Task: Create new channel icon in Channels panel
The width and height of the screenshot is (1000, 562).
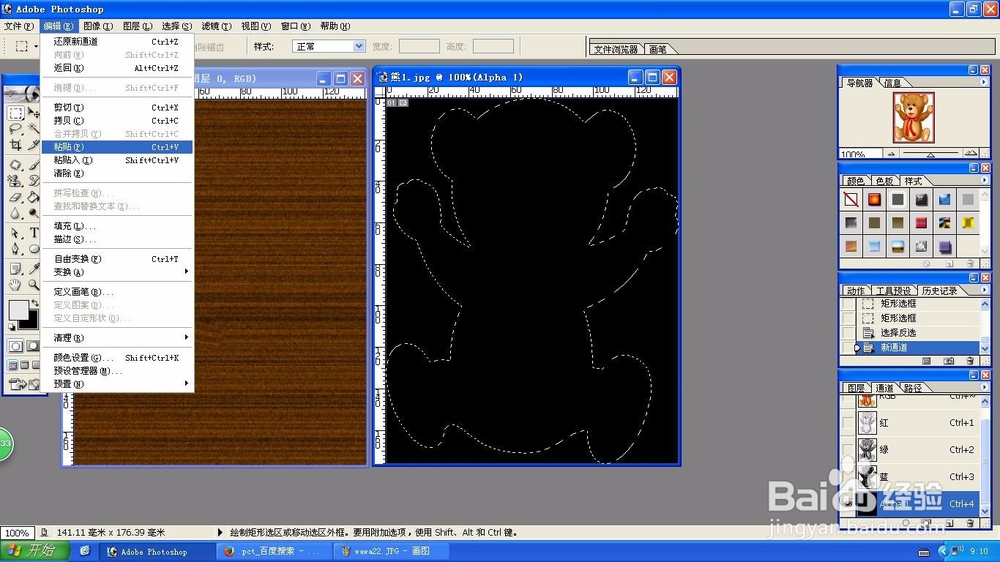Action: click(950, 522)
